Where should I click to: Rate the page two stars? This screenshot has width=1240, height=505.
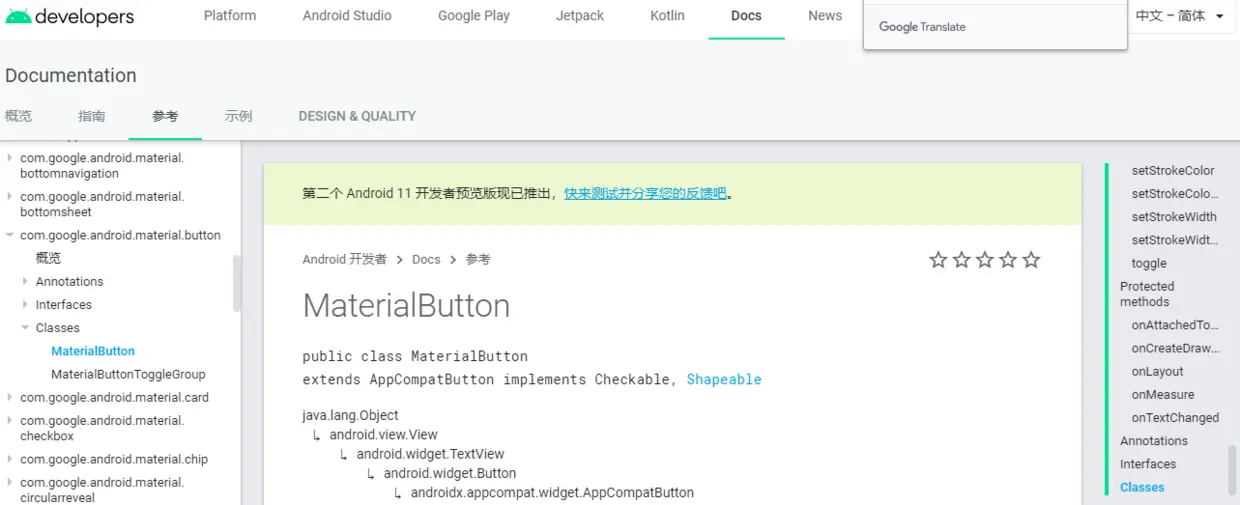pos(961,260)
